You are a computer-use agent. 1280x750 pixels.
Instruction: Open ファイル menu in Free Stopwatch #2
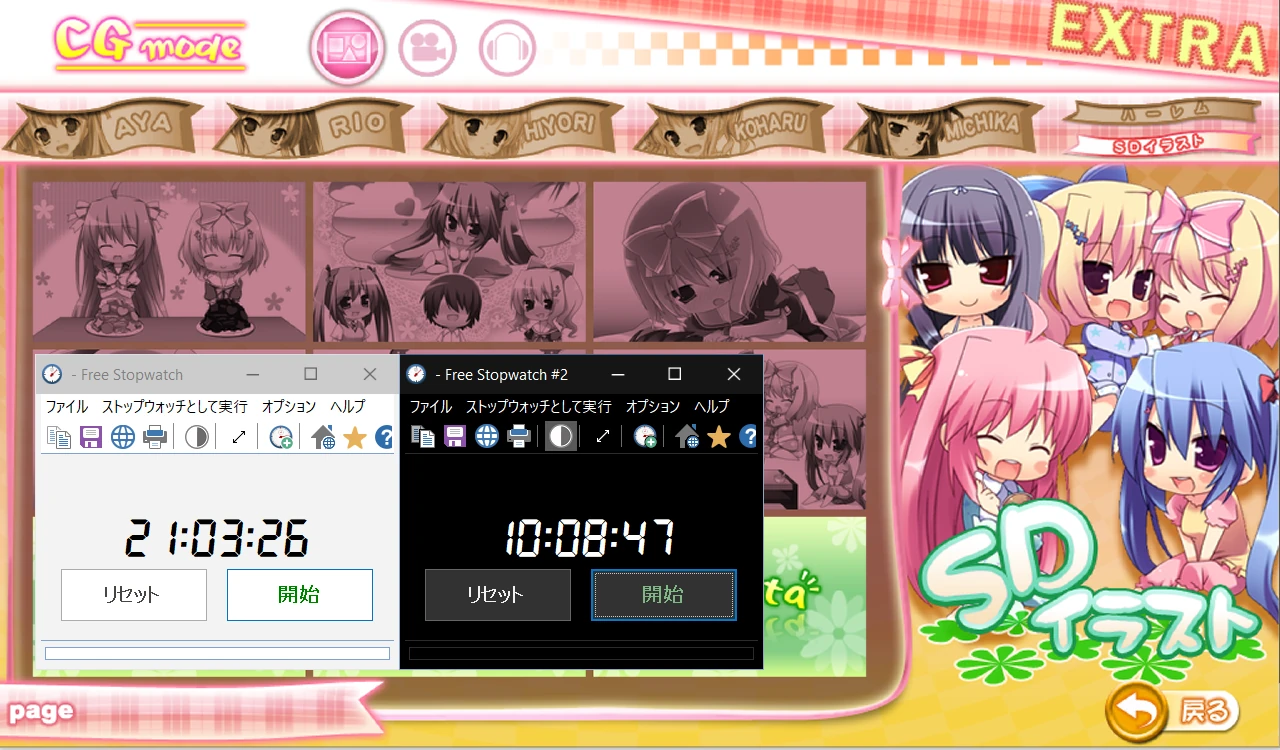click(x=431, y=407)
